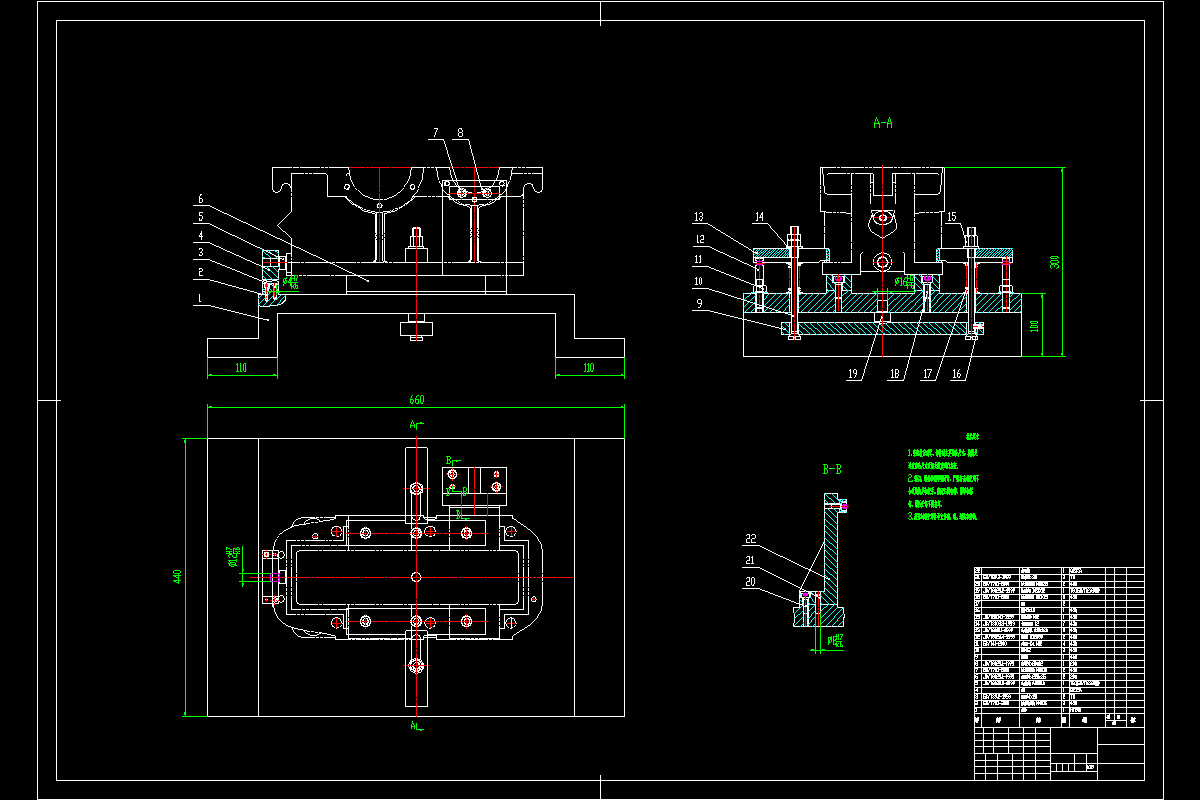Click part balloon number 7
The image size is (1200, 800).
coord(436,132)
